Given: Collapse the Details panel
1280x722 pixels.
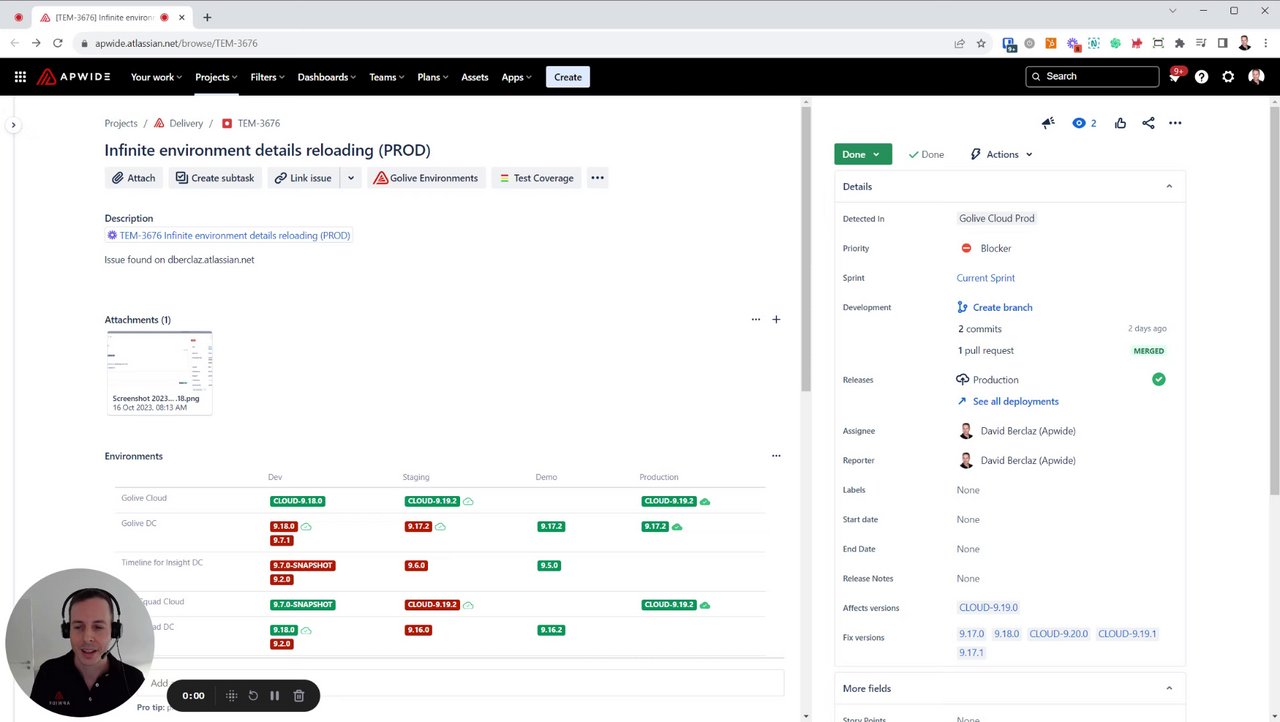Looking at the screenshot, I should coord(1169,186).
